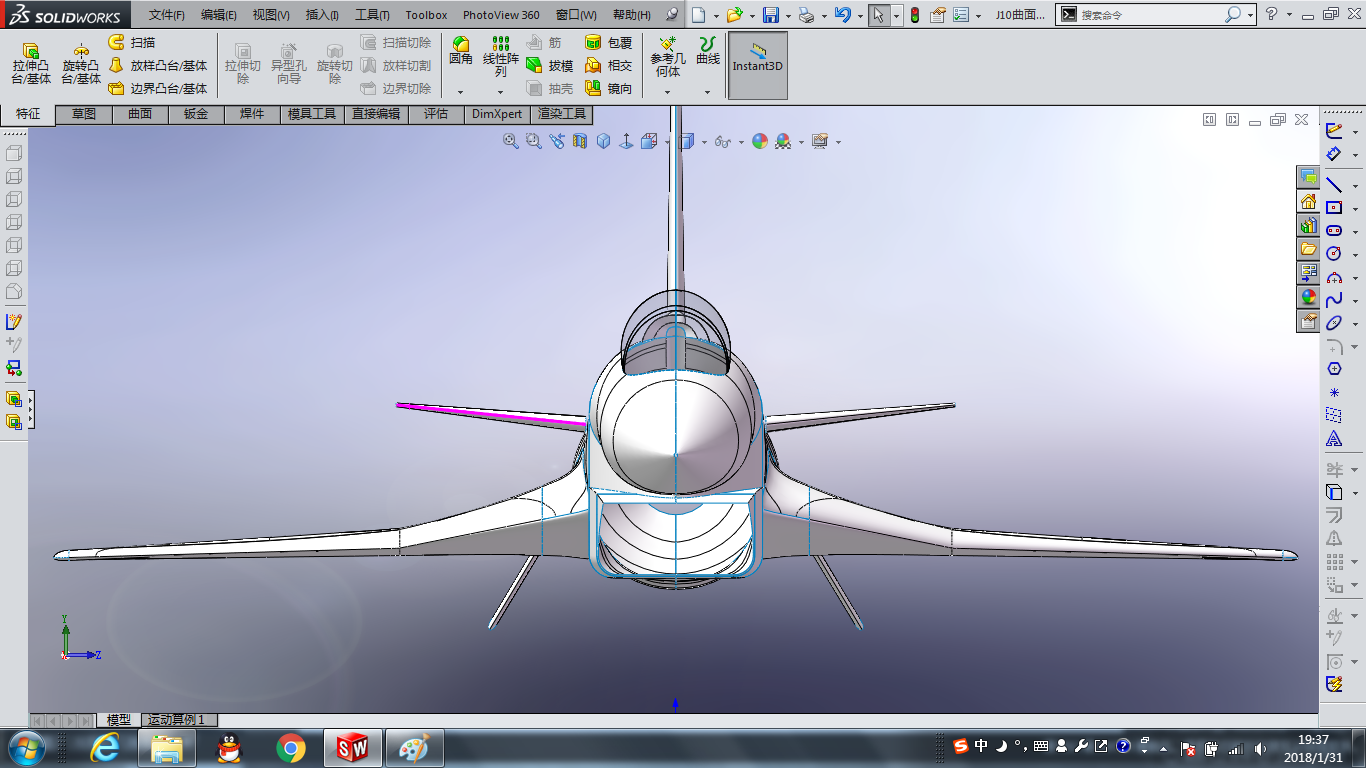Open the 文件(F) menu
1366x768 pixels.
(x=167, y=15)
